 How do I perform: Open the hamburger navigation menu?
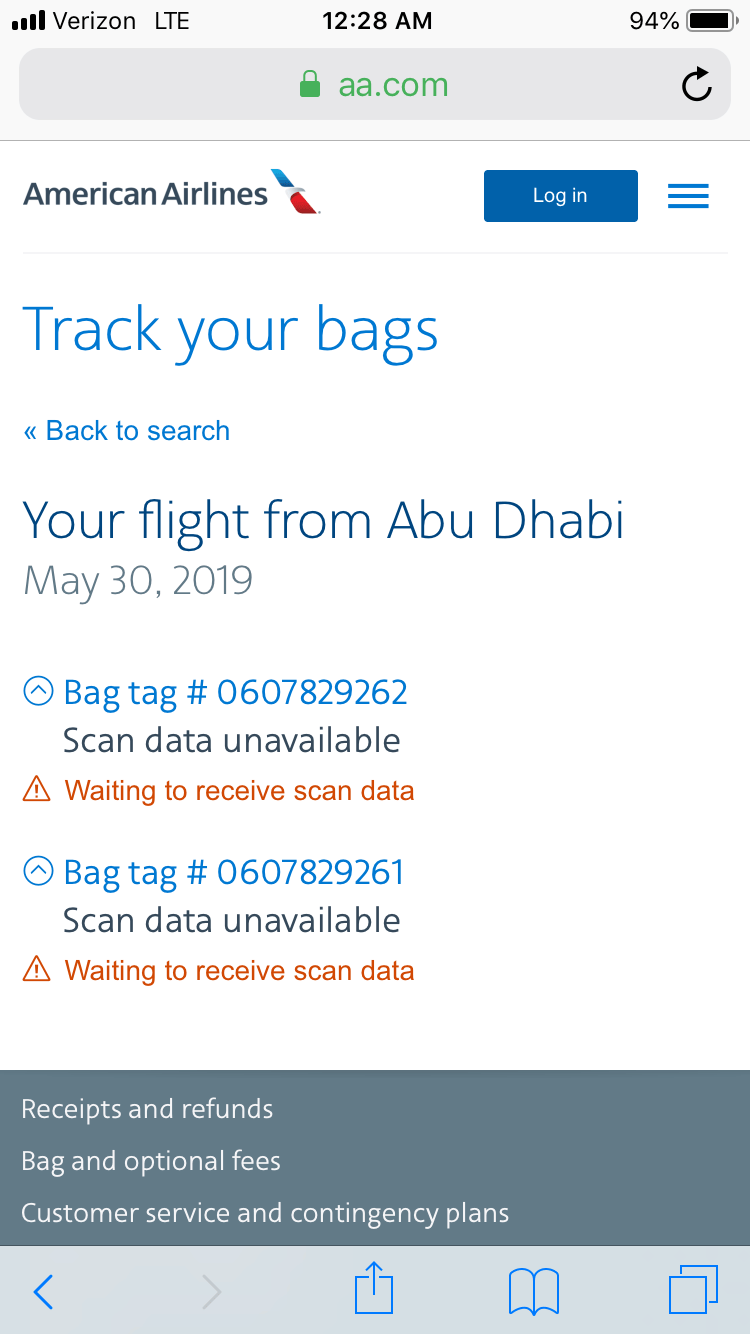(x=688, y=196)
